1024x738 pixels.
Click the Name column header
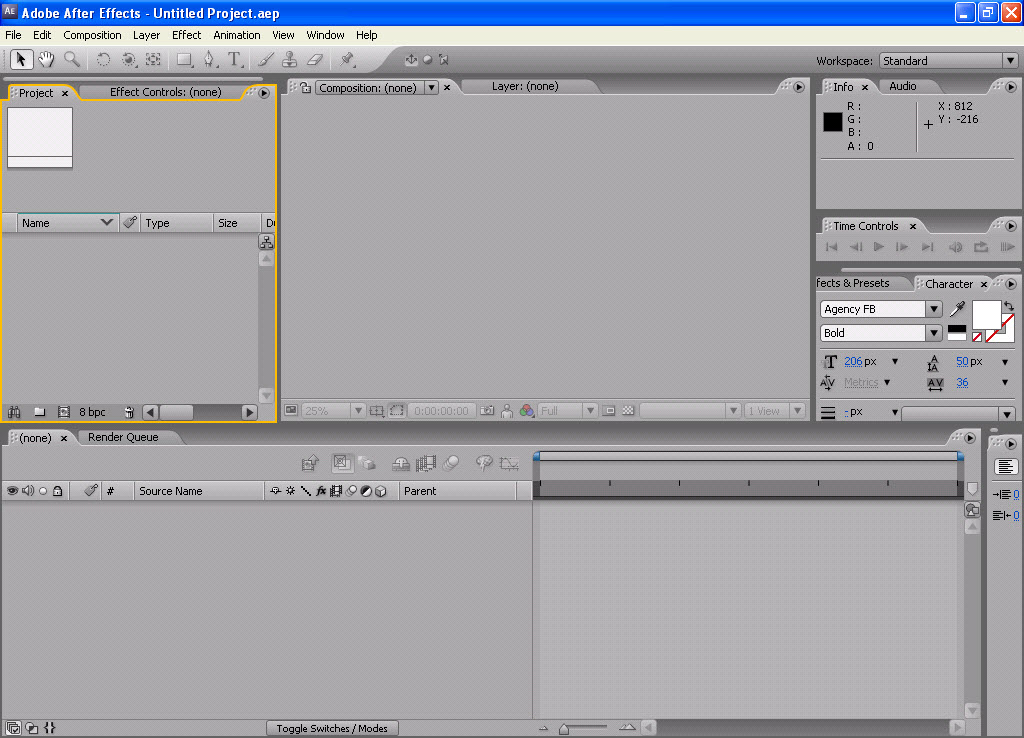(x=68, y=223)
